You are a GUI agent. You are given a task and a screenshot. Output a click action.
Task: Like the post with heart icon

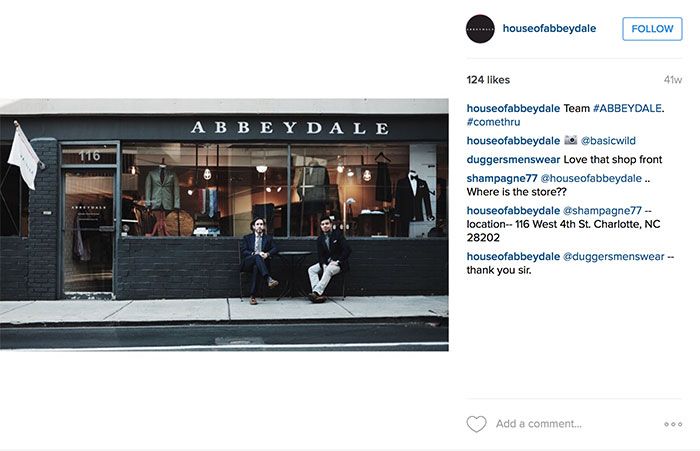pos(476,424)
